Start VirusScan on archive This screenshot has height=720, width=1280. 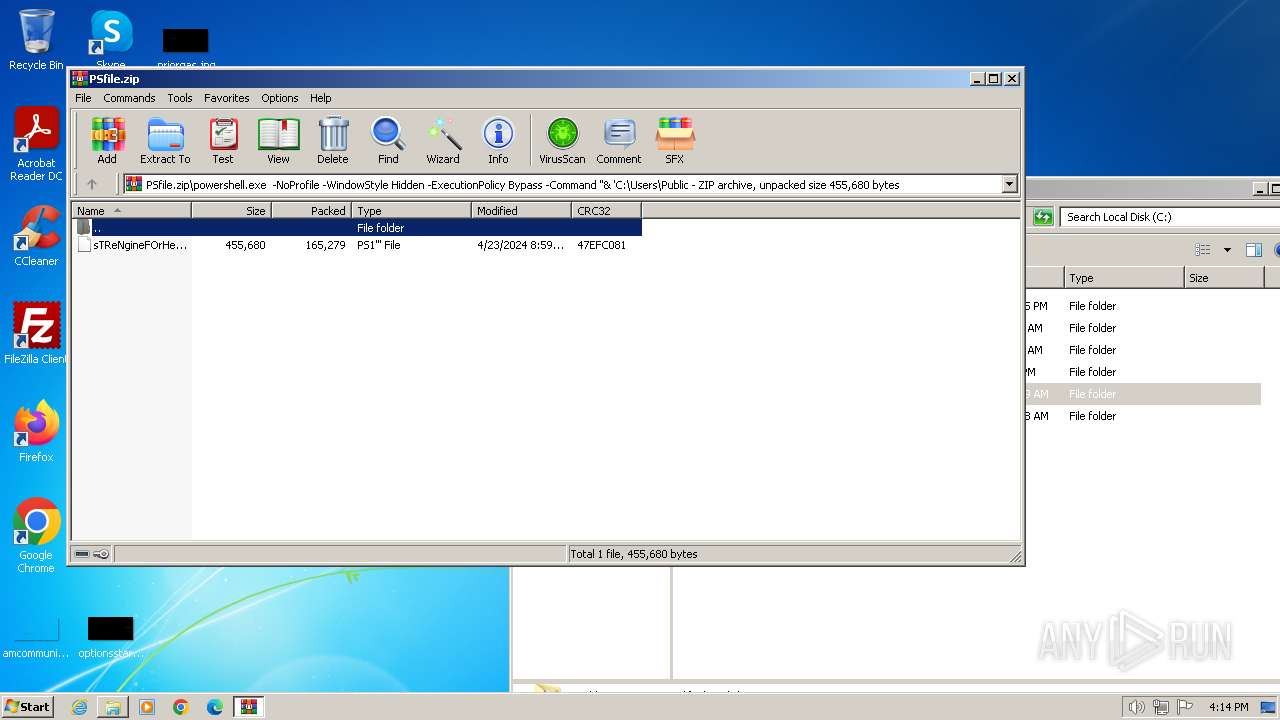[x=562, y=140]
